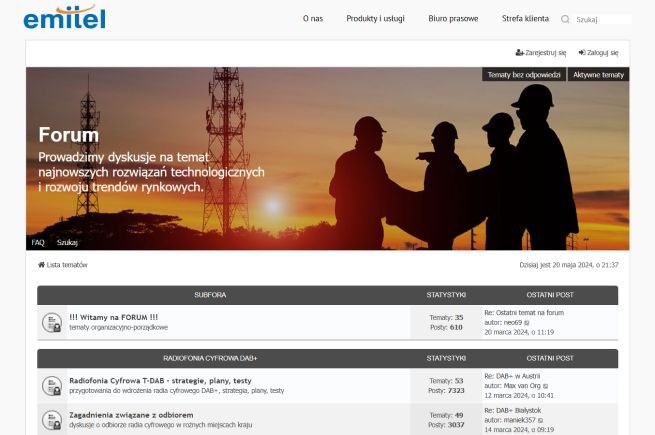Image resolution: width=655 pixels, height=435 pixels.
Task: Open Zagadnienia związane z odbiorem subforum
Action: 131,415
